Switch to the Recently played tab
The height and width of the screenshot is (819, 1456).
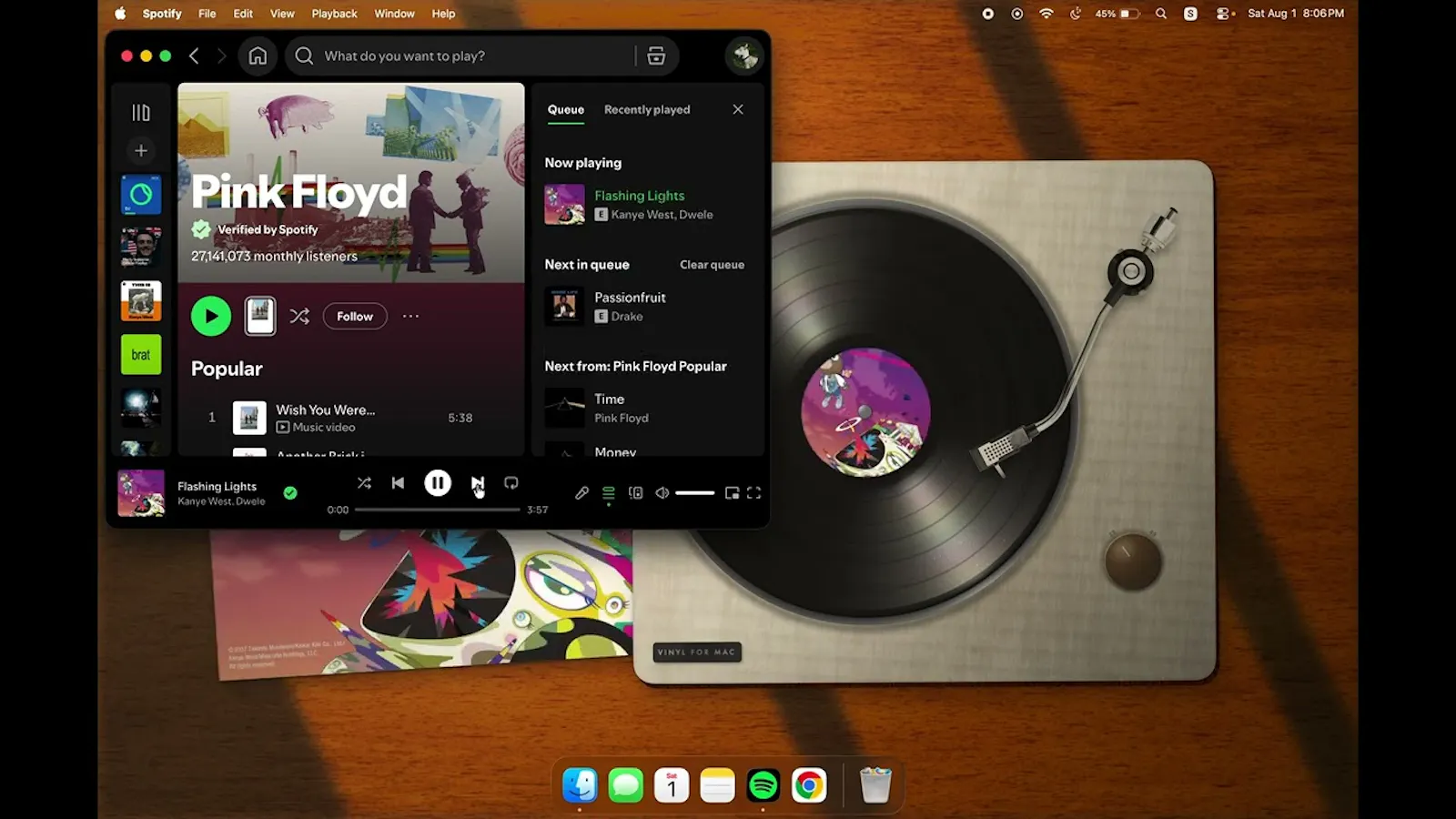(x=647, y=109)
